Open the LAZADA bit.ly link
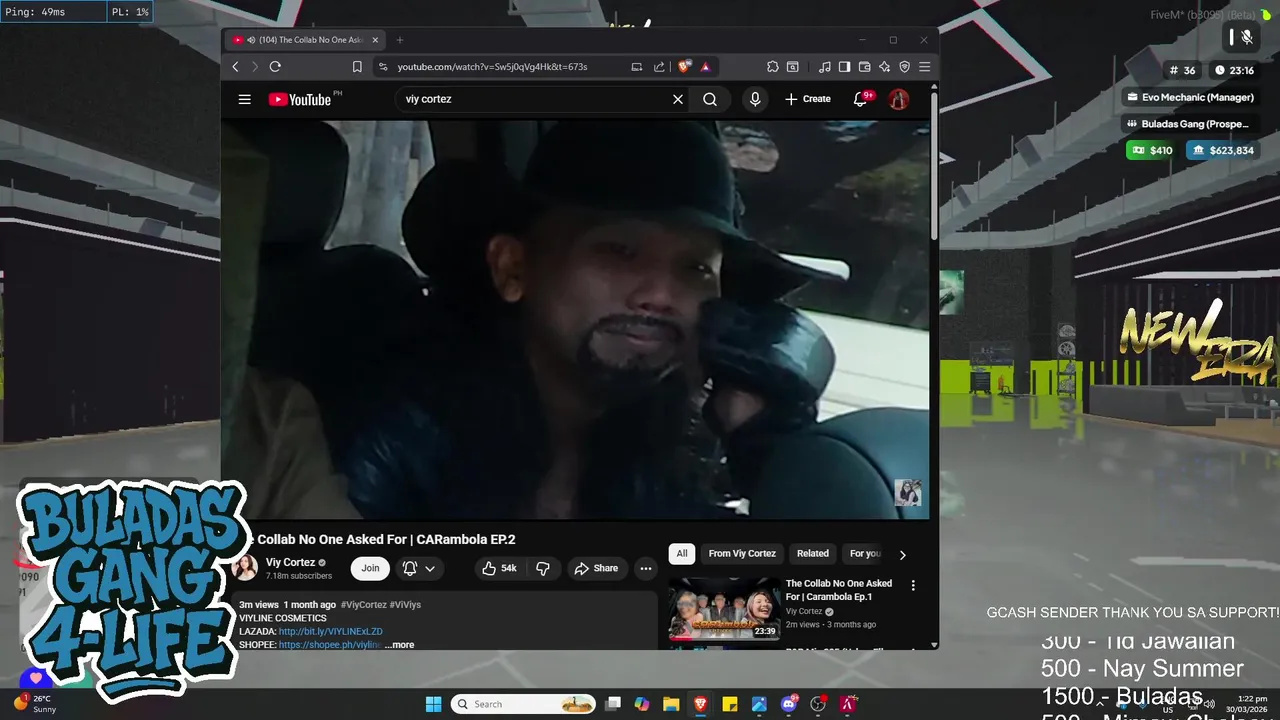Viewport: 1280px width, 720px height. point(331,632)
